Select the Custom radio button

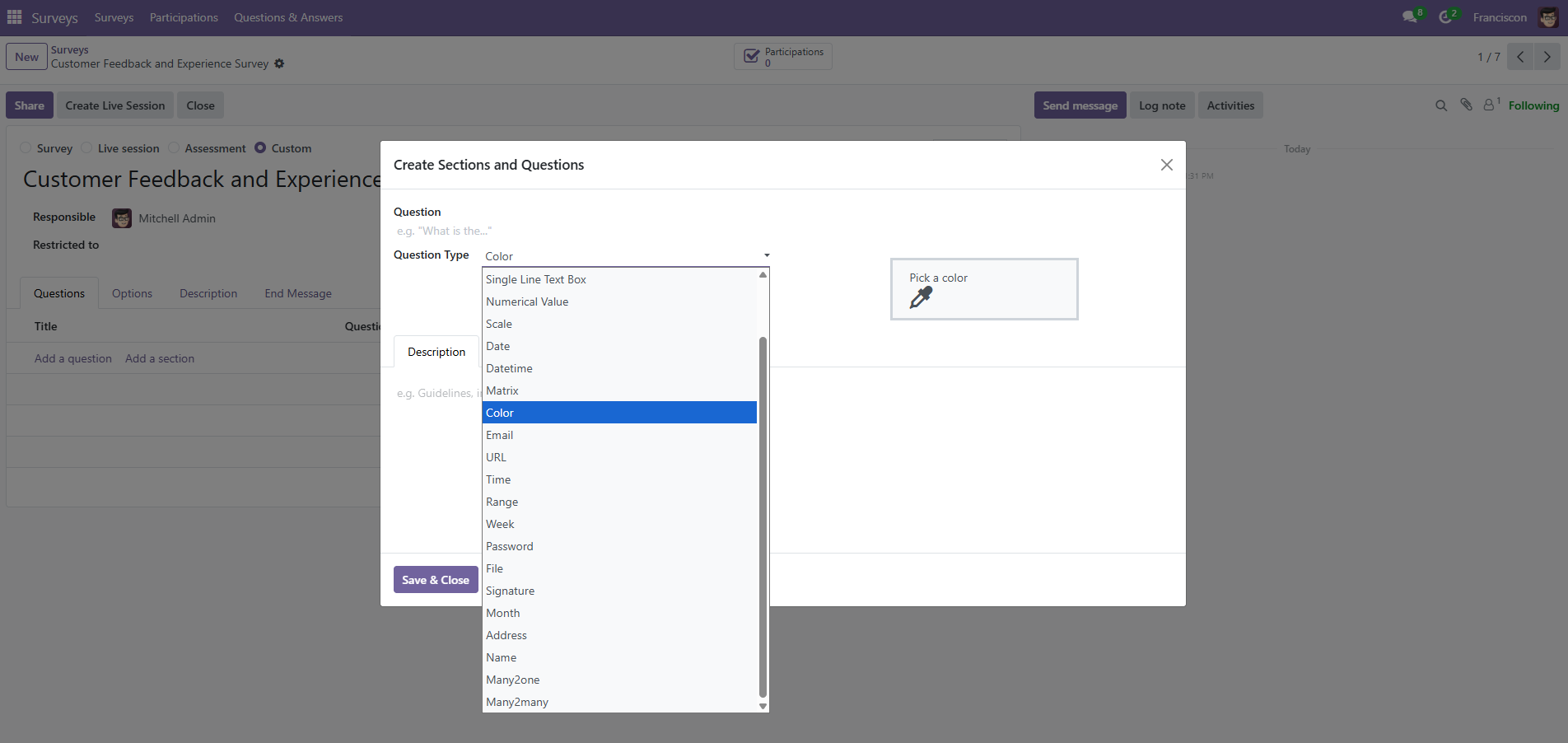260,147
